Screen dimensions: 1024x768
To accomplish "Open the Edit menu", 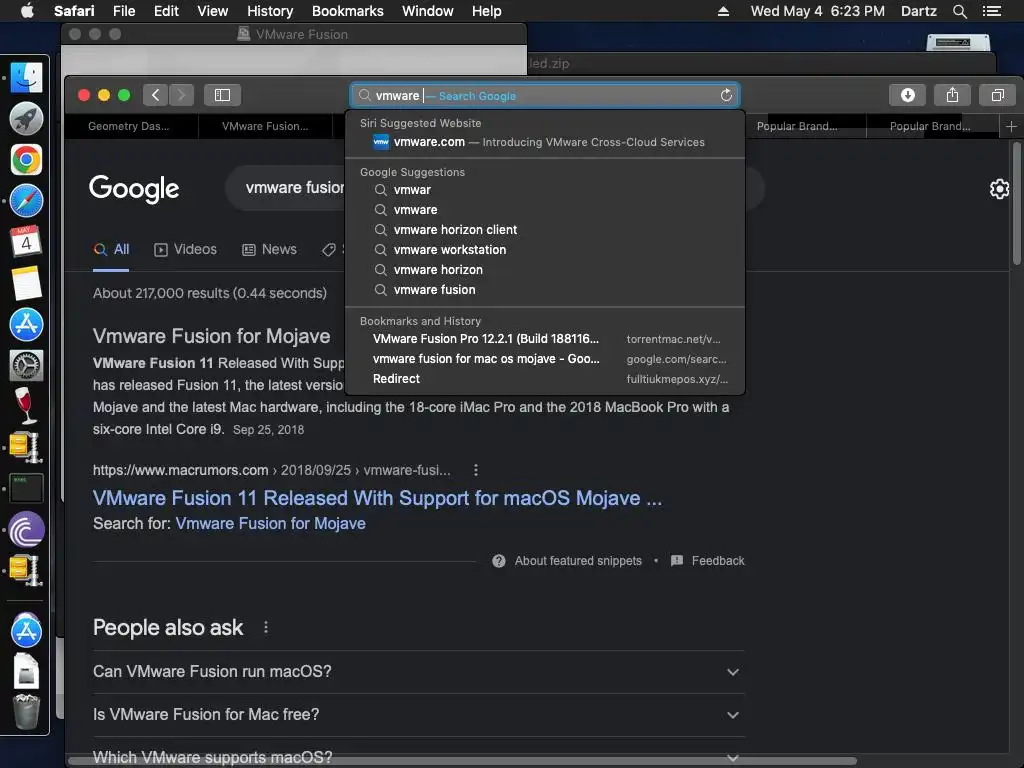I will (166, 11).
